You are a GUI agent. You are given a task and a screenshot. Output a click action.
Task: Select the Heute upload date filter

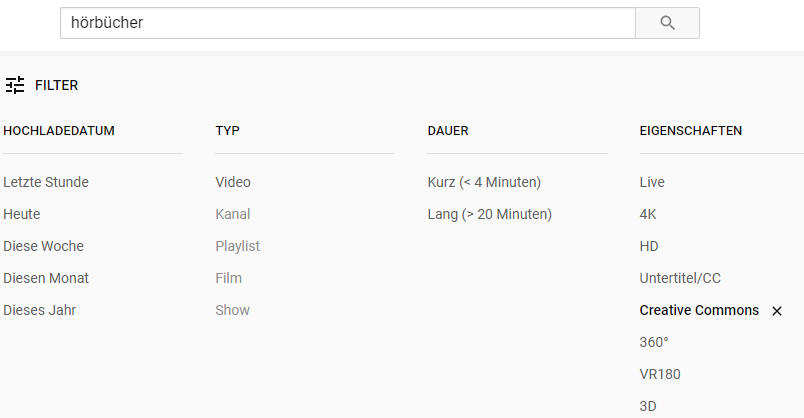click(22, 214)
